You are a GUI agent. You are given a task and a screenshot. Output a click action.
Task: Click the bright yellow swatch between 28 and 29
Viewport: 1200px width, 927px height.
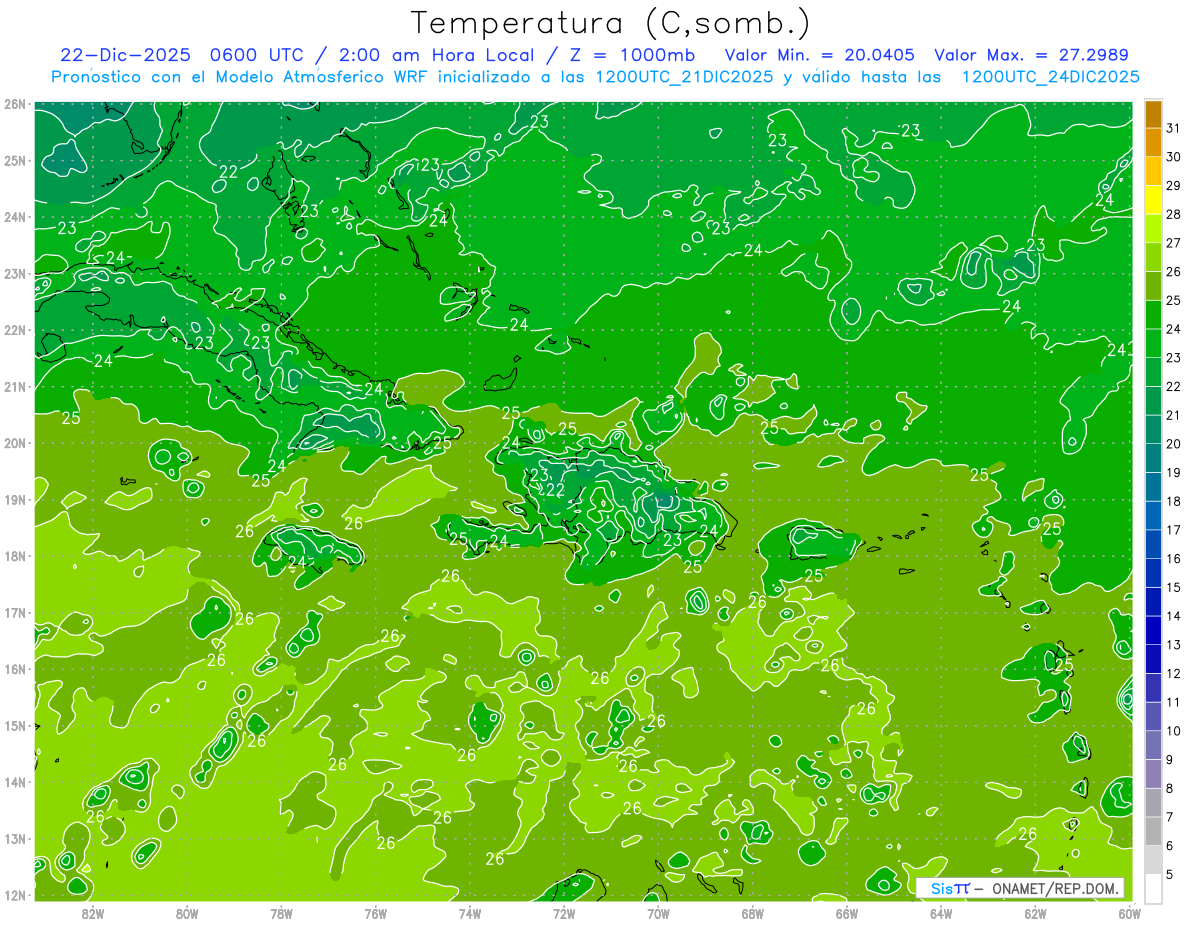[x=1153, y=200]
